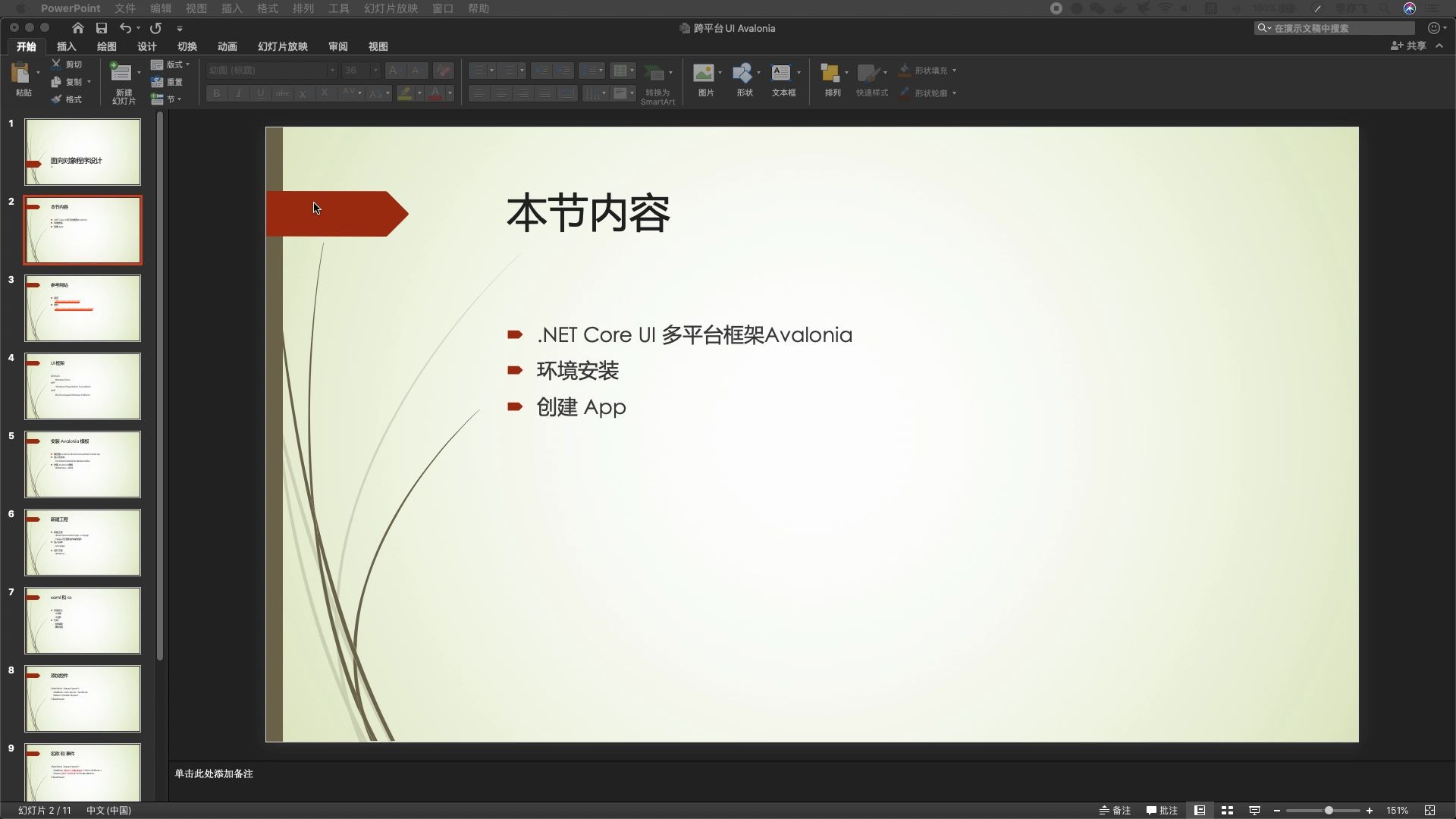Open Shape Outline (形状轮廓) options
1456x819 pixels.
pos(927,93)
